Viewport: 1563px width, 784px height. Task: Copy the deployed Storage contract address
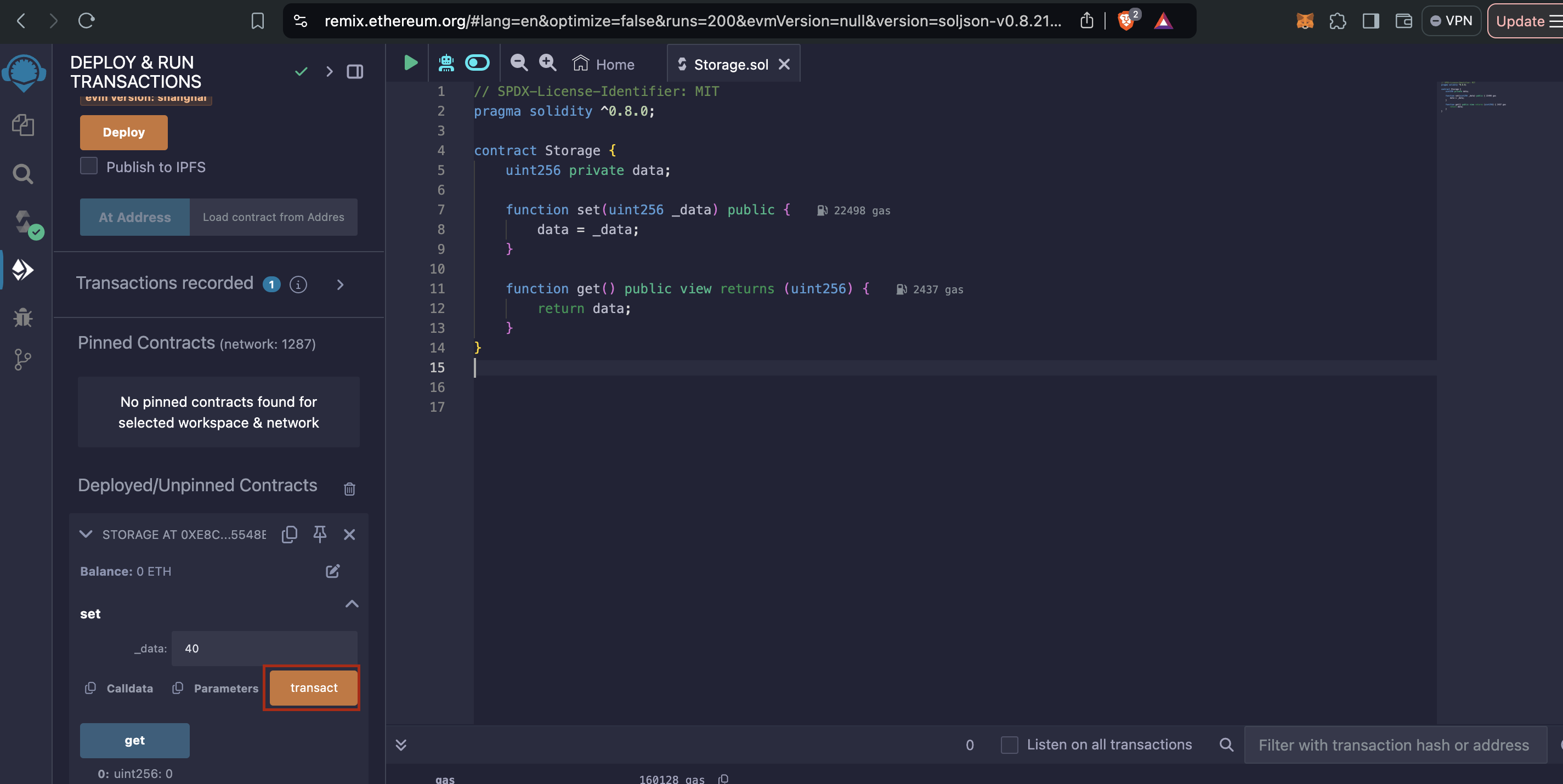tap(290, 534)
